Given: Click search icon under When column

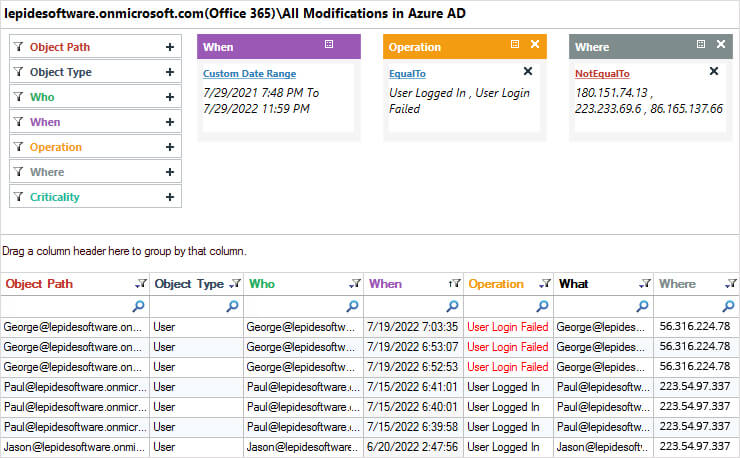Looking at the screenshot, I should coord(452,306).
